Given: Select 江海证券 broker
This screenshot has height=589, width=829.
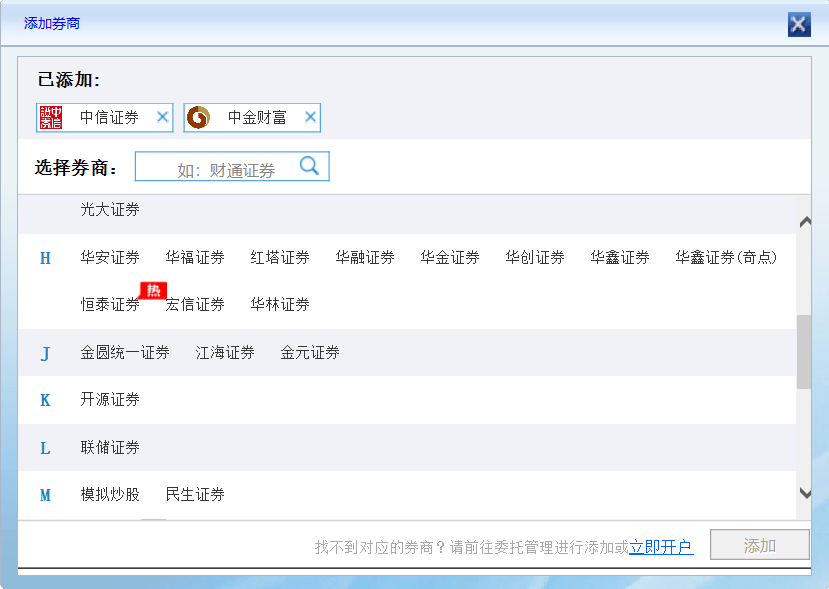Looking at the screenshot, I should (225, 353).
